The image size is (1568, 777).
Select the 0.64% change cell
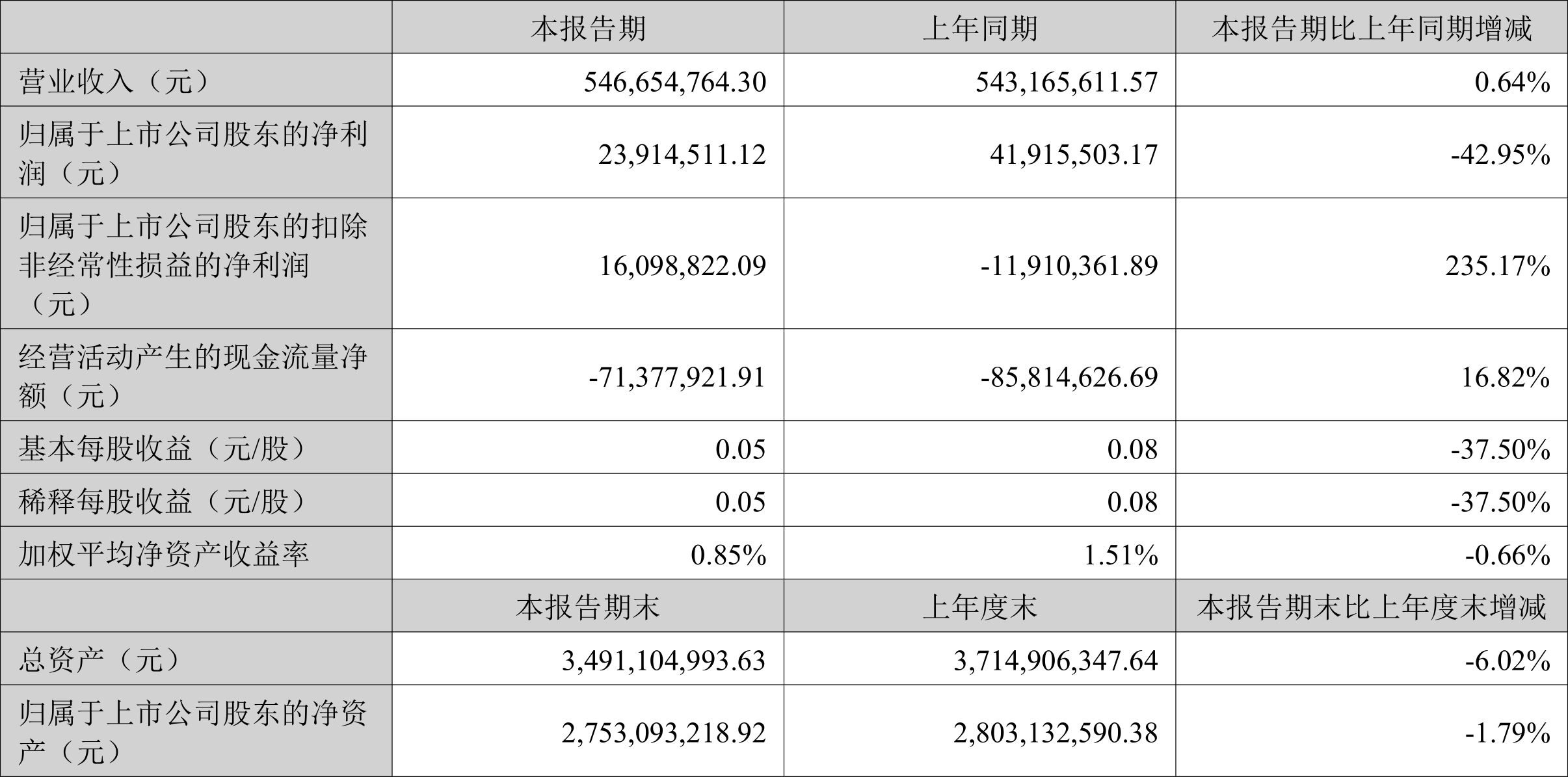1513,82
